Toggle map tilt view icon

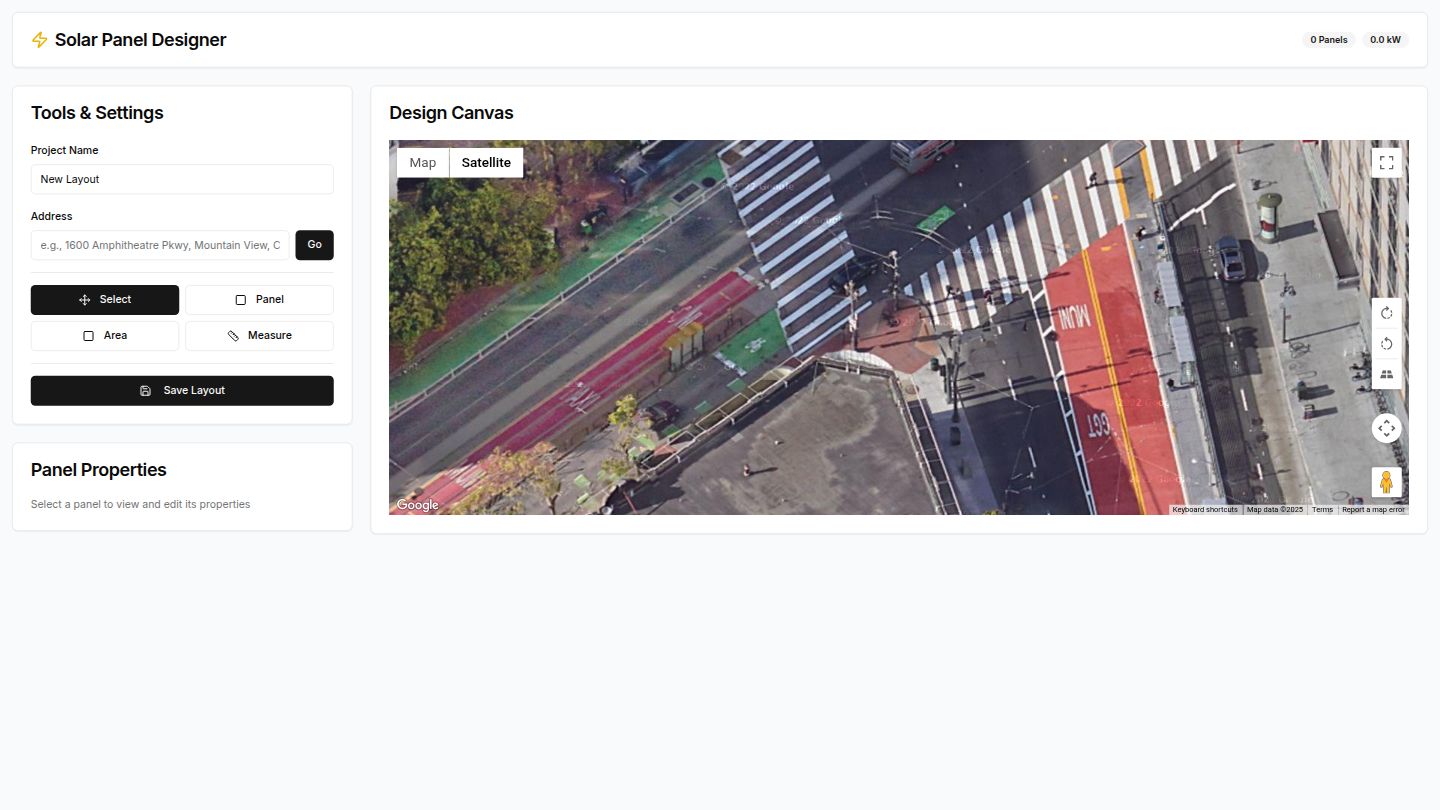(x=1386, y=375)
